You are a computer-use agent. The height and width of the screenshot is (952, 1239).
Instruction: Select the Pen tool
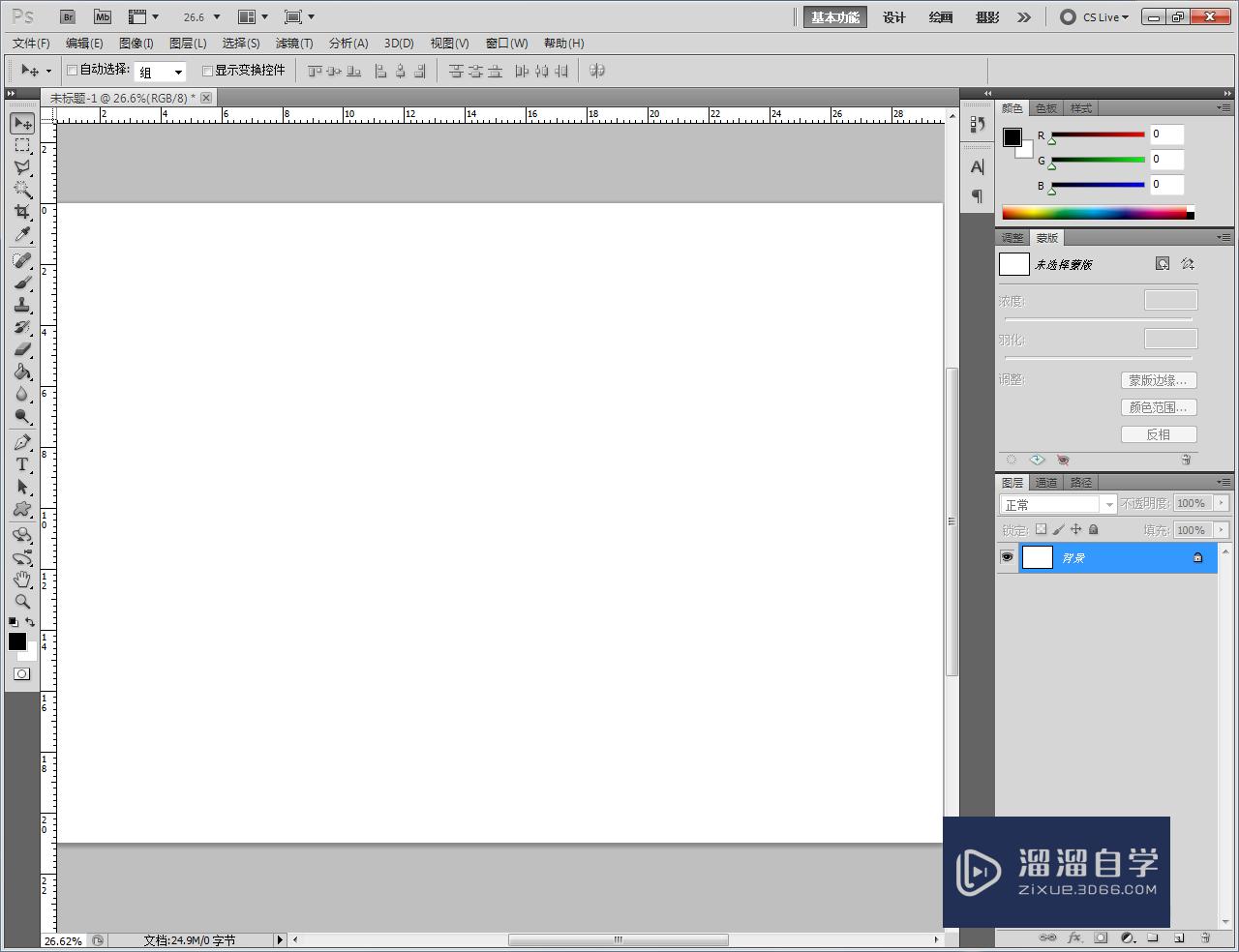click(x=22, y=442)
